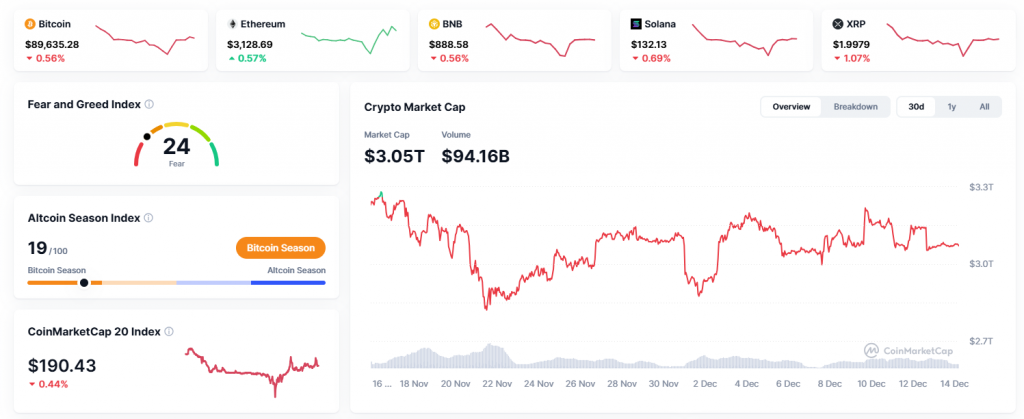Click the Bitcoin coin icon

(x=30, y=23)
